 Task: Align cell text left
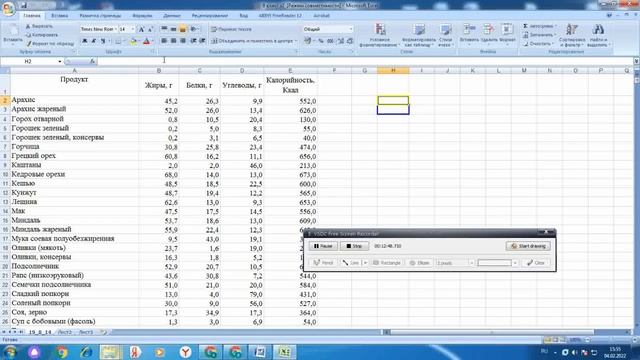click(164, 41)
